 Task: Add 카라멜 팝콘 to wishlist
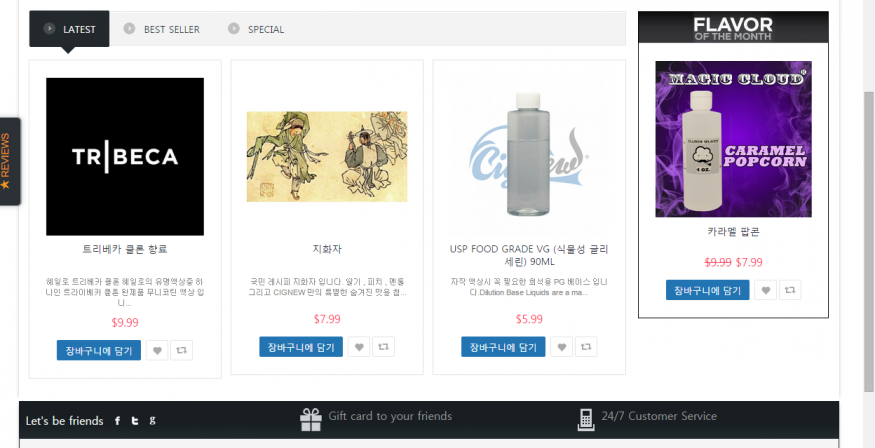pos(766,290)
